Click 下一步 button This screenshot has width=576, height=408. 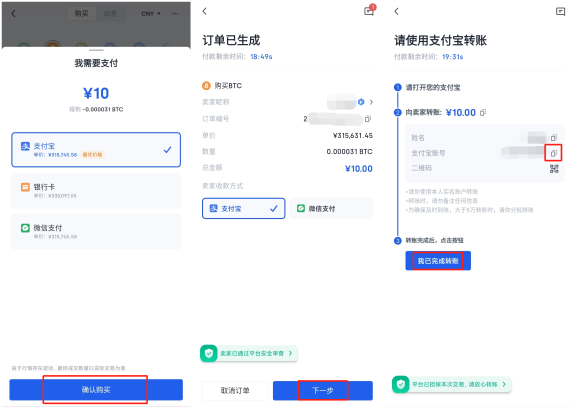click(323, 390)
